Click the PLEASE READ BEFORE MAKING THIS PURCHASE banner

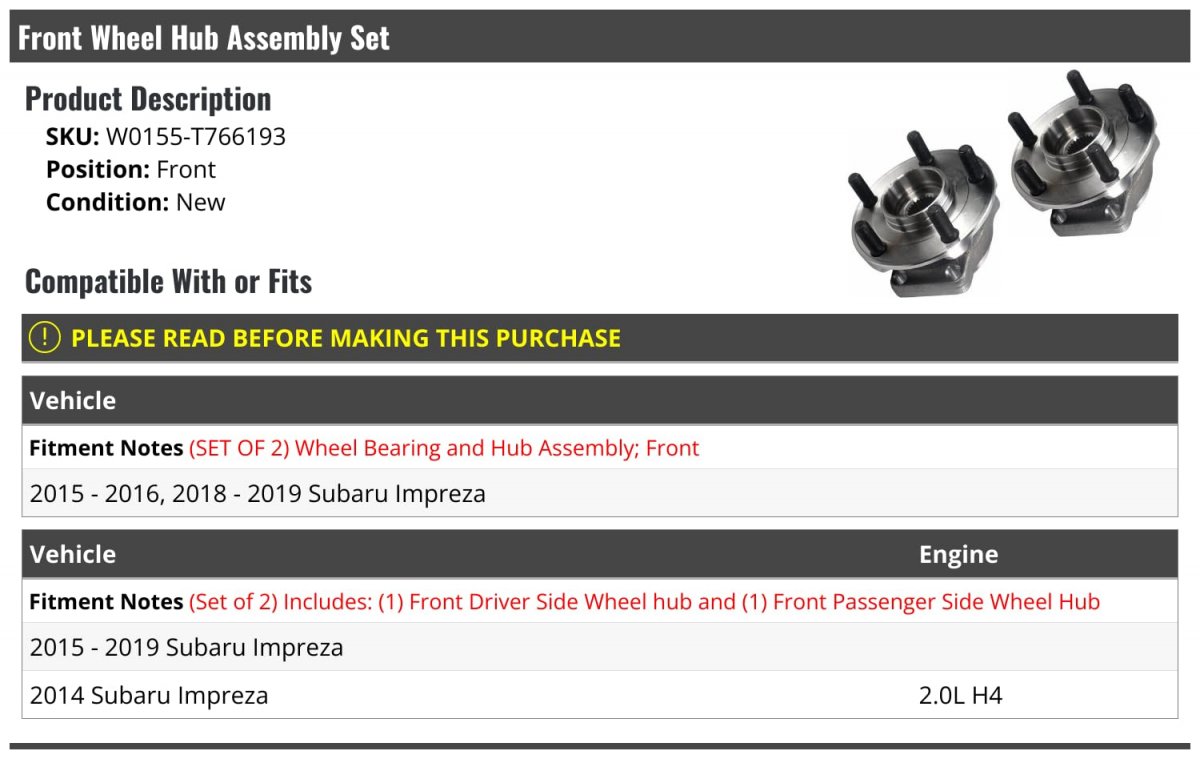[346, 338]
